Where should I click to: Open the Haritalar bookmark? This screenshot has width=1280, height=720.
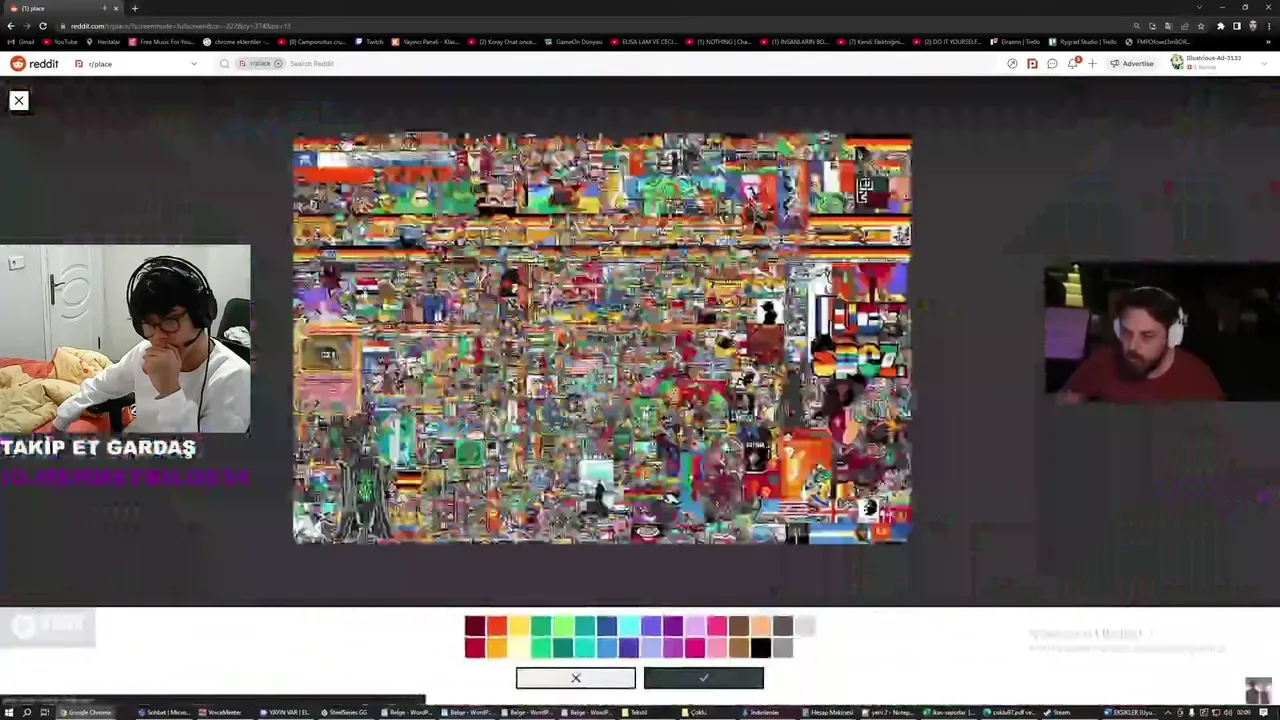104,42
